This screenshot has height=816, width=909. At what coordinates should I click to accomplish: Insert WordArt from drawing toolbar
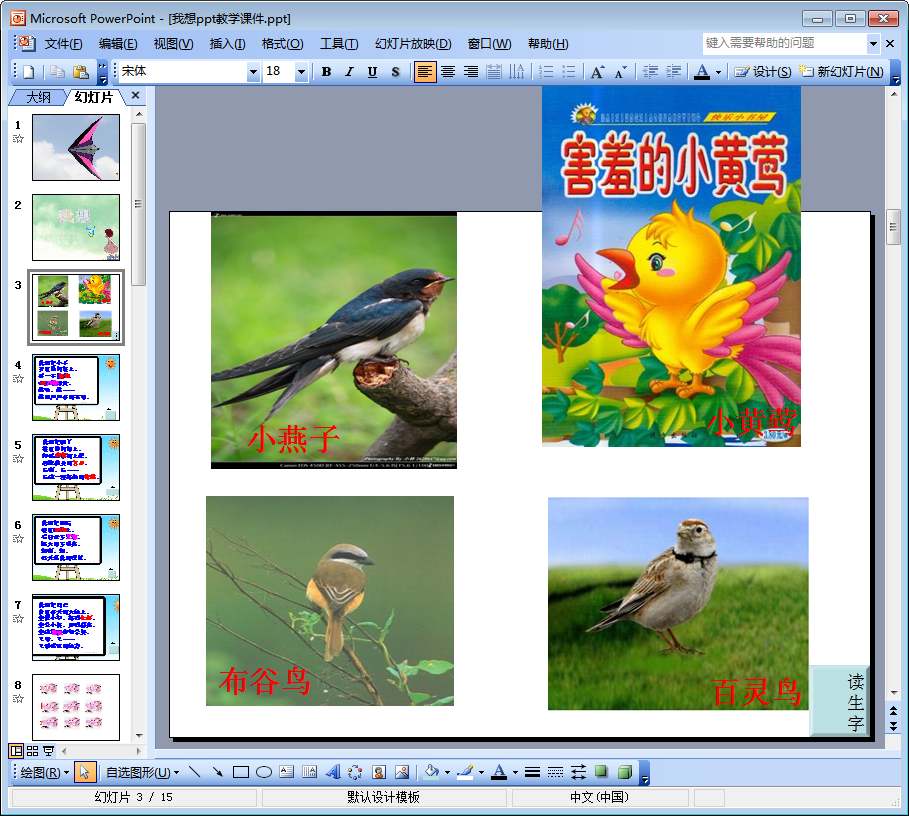coord(333,772)
